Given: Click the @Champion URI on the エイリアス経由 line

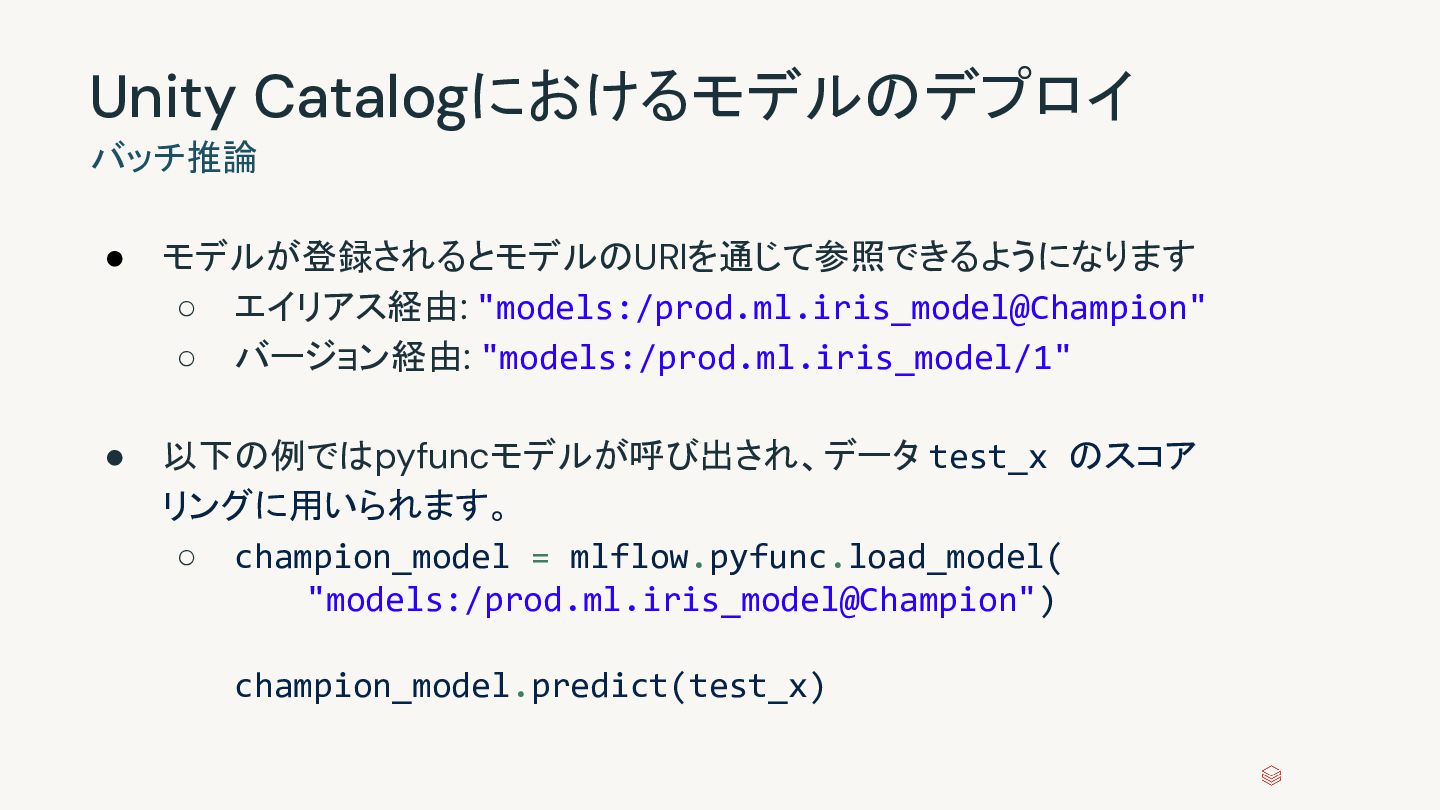Looking at the screenshot, I should 841,307.
